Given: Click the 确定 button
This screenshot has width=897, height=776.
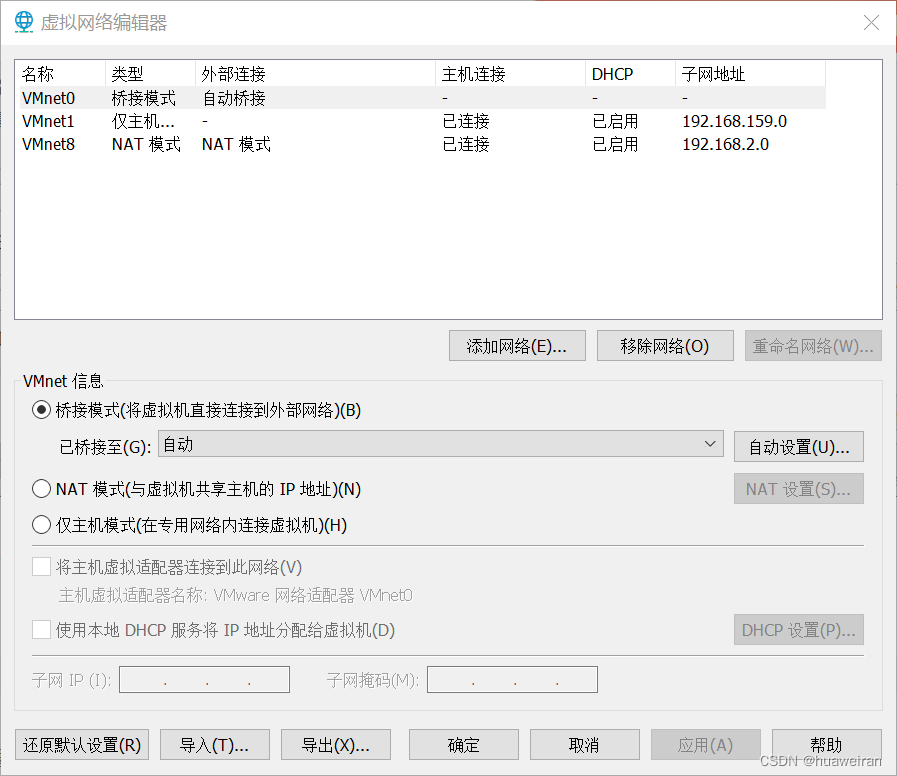Looking at the screenshot, I should (x=463, y=745).
